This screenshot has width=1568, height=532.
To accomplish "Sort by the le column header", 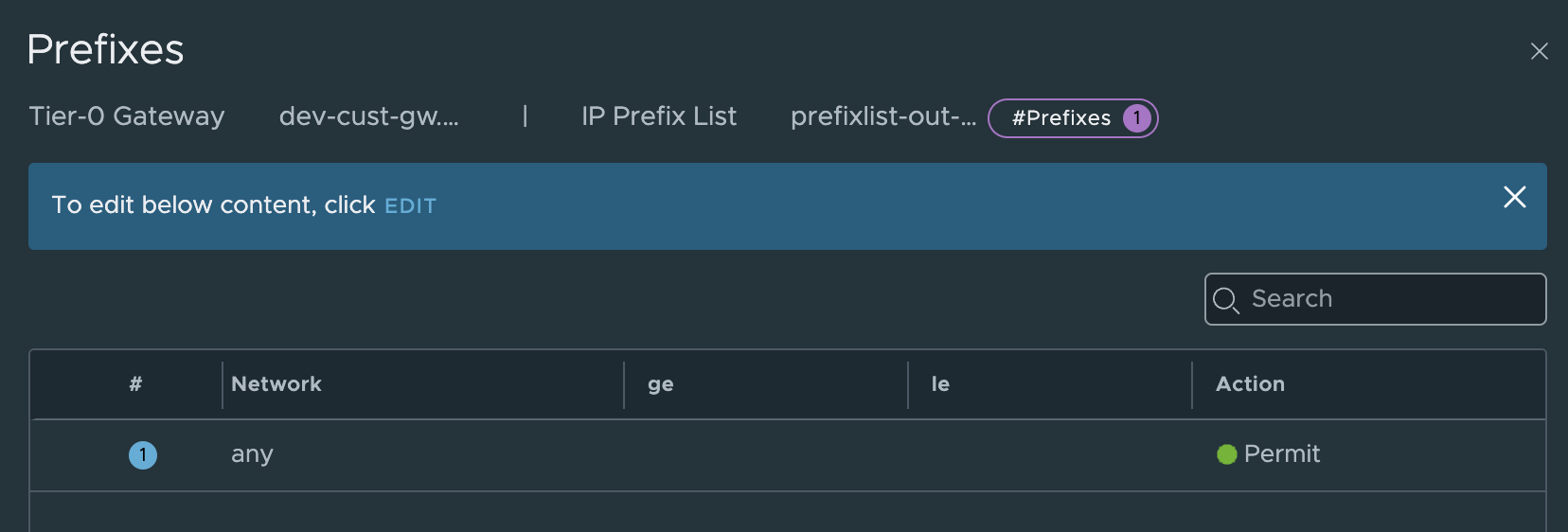I will 940,384.
